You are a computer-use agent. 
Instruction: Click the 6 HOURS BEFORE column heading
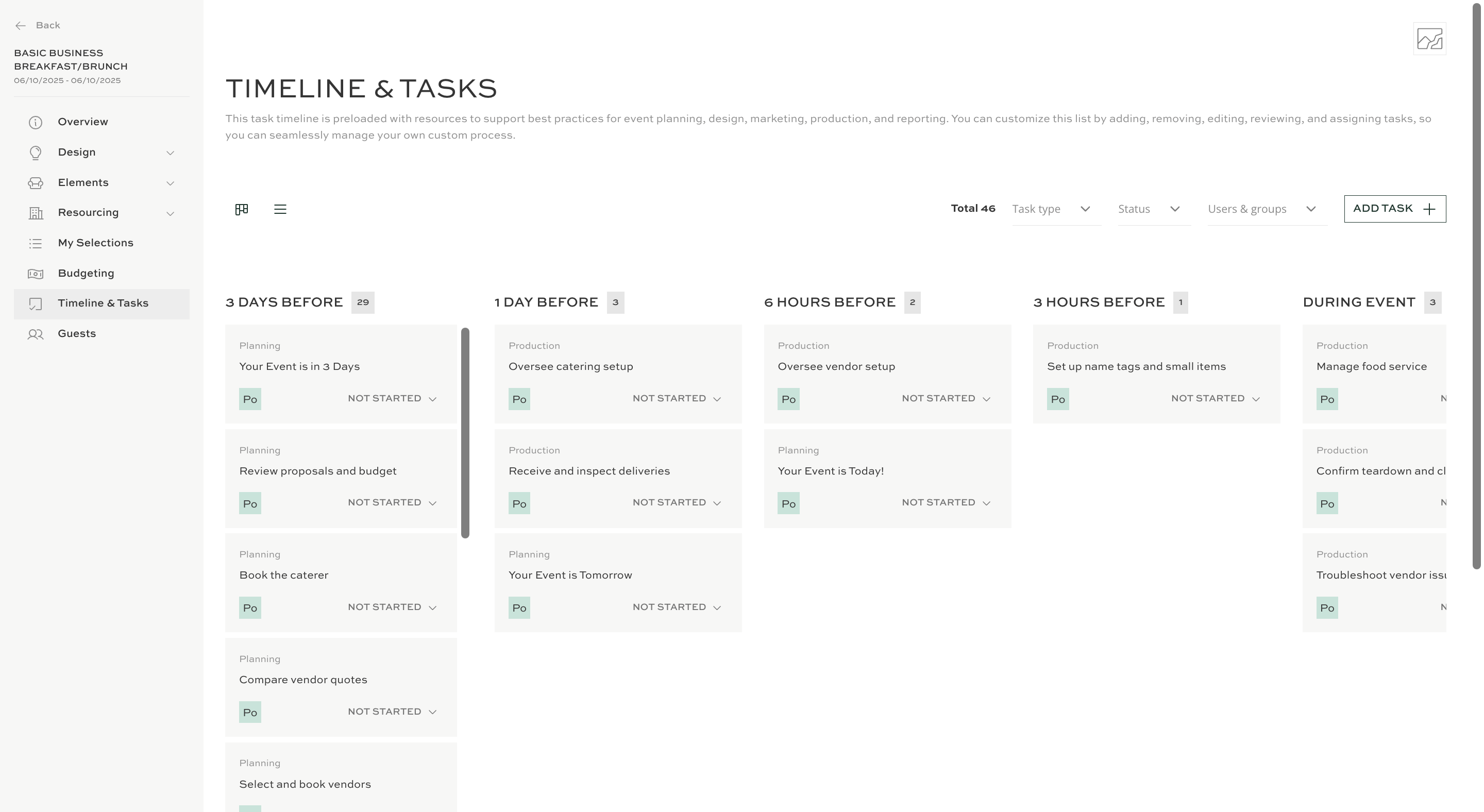pos(830,302)
